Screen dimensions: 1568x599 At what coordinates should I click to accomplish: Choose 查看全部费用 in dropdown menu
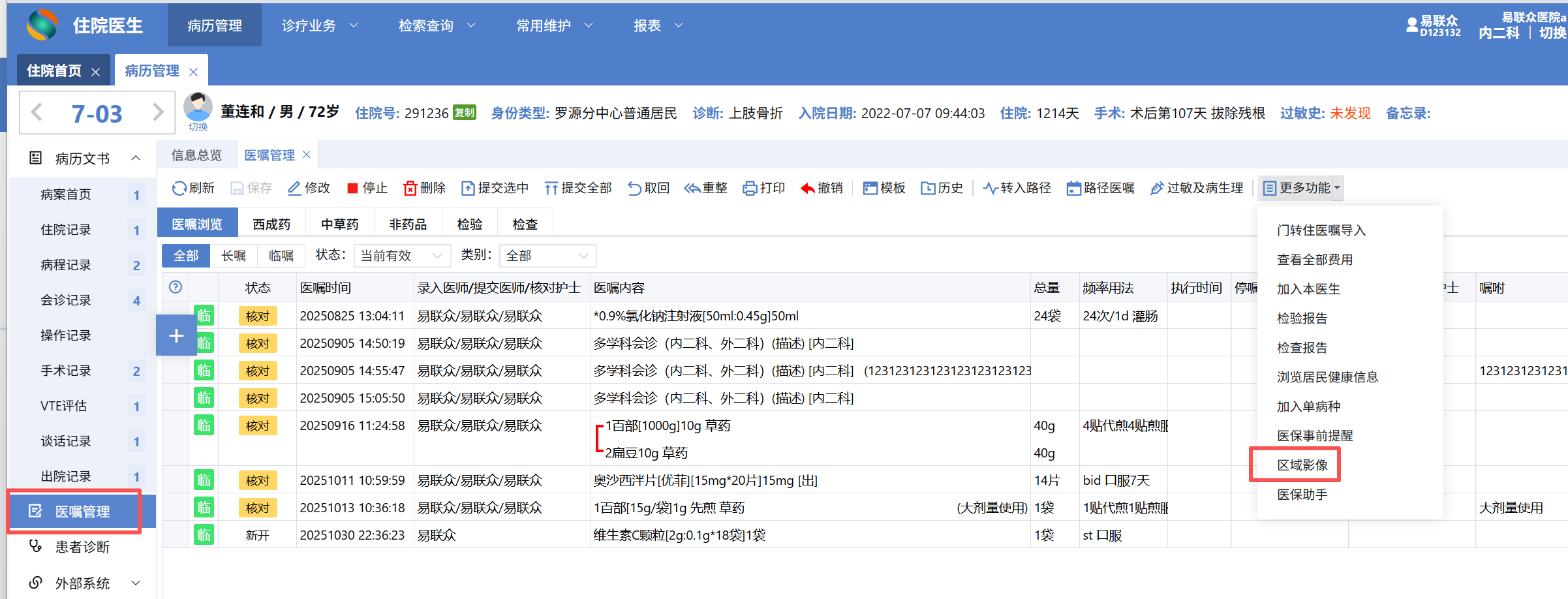pyautogui.click(x=1315, y=259)
